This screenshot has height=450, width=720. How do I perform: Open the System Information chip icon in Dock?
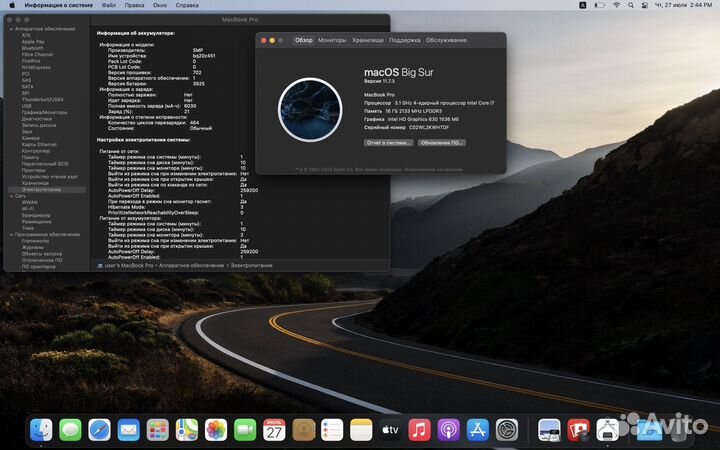(x=608, y=430)
